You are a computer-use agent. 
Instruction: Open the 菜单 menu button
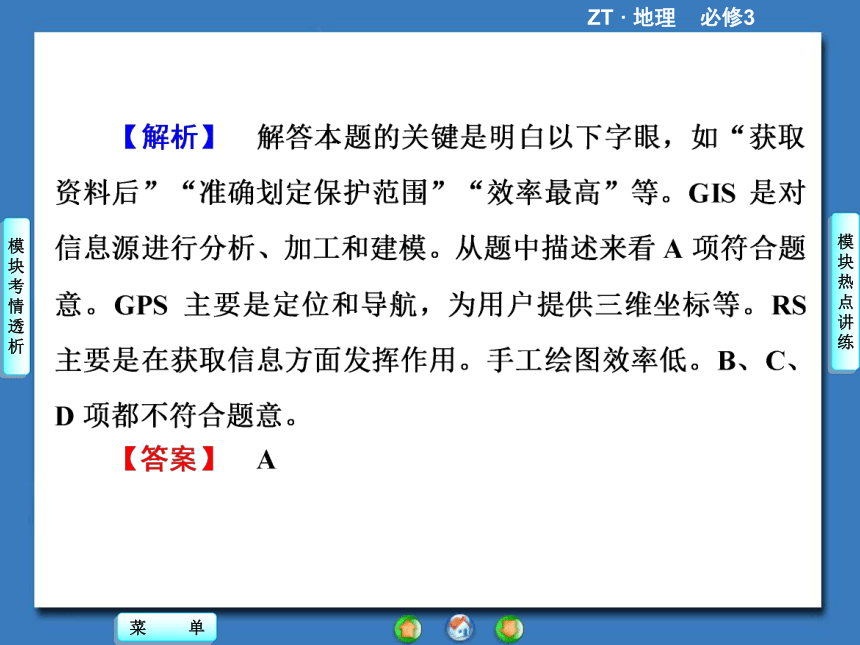click(167, 627)
